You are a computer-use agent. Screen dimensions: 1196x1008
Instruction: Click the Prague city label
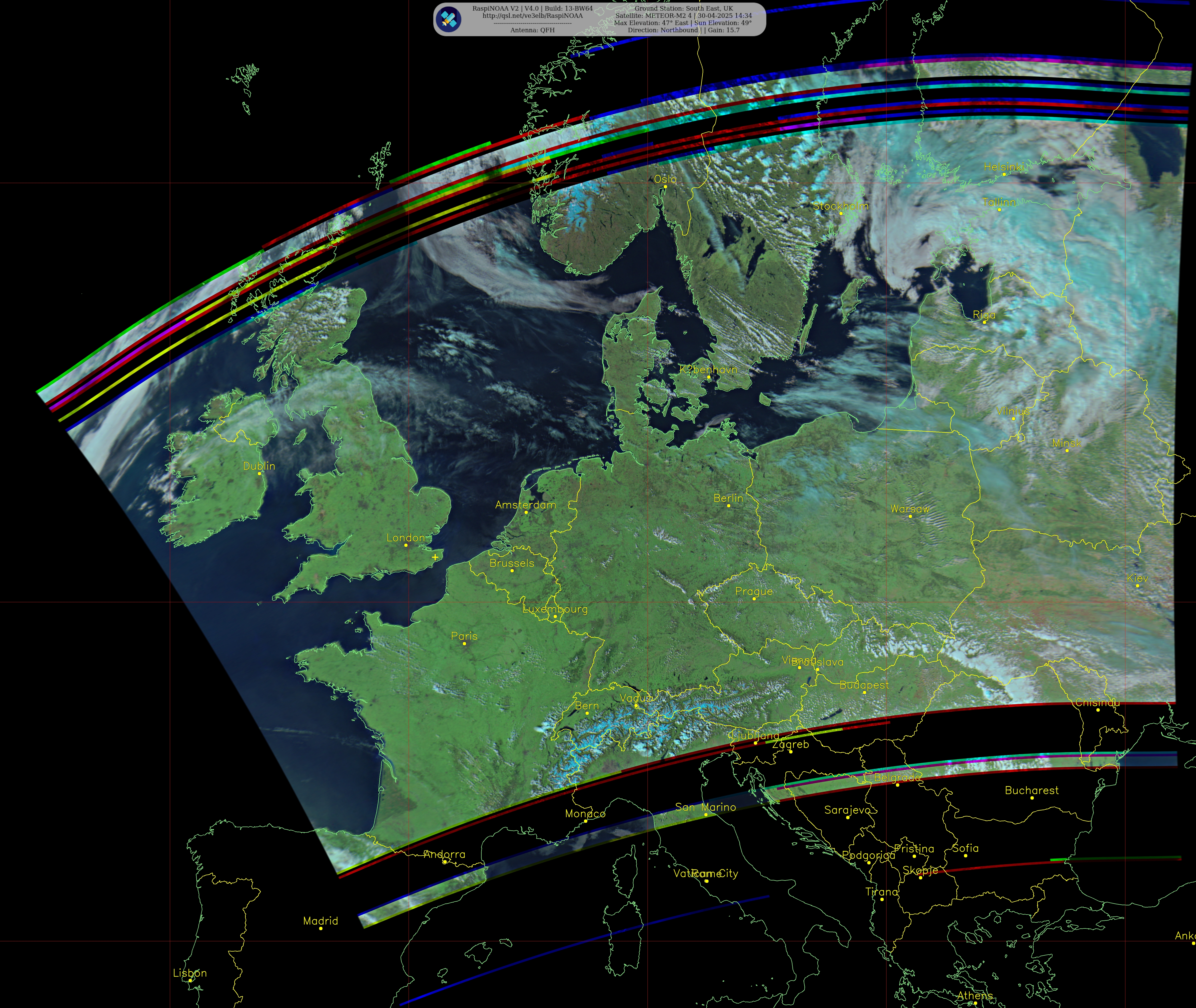tap(754, 591)
